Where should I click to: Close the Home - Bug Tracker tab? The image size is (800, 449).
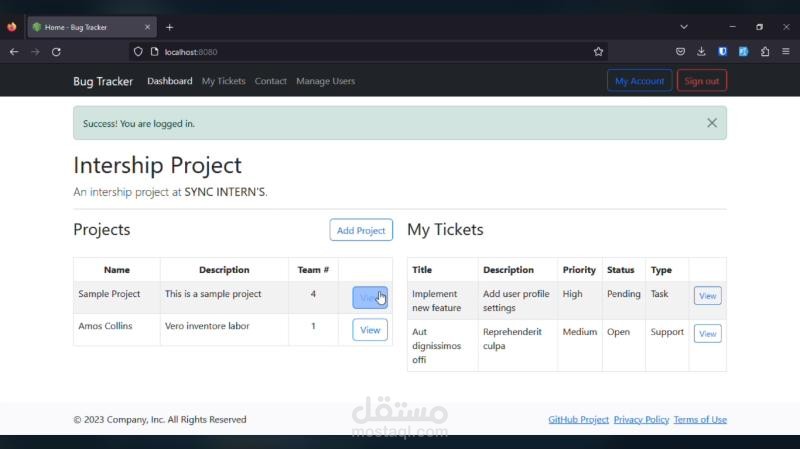(x=147, y=27)
